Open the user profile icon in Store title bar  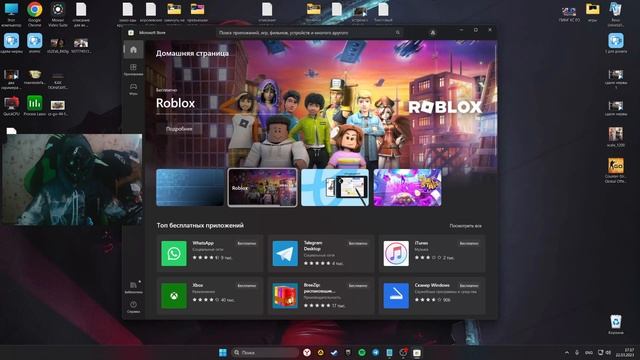[x=433, y=33]
